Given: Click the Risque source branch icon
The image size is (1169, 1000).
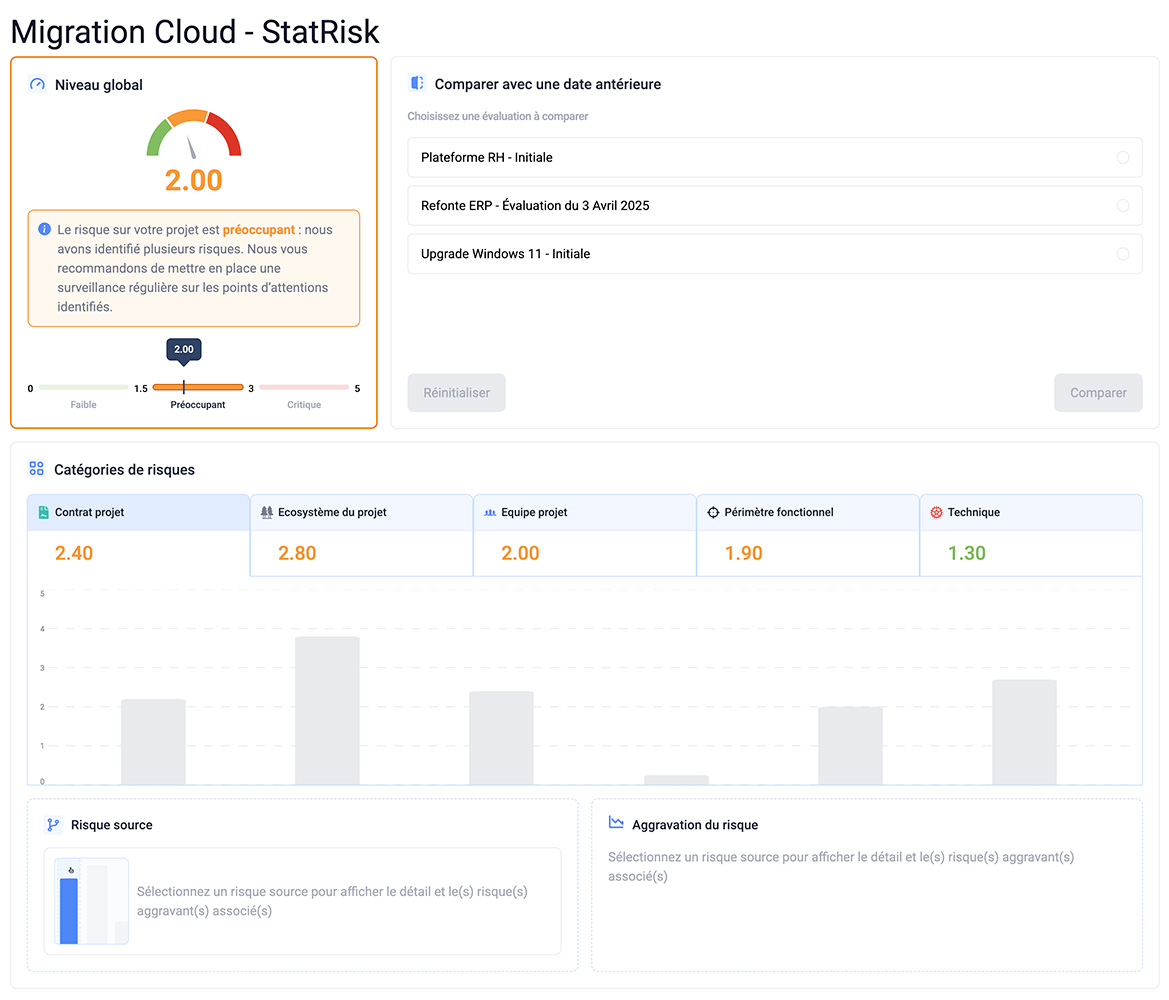Looking at the screenshot, I should pos(54,825).
